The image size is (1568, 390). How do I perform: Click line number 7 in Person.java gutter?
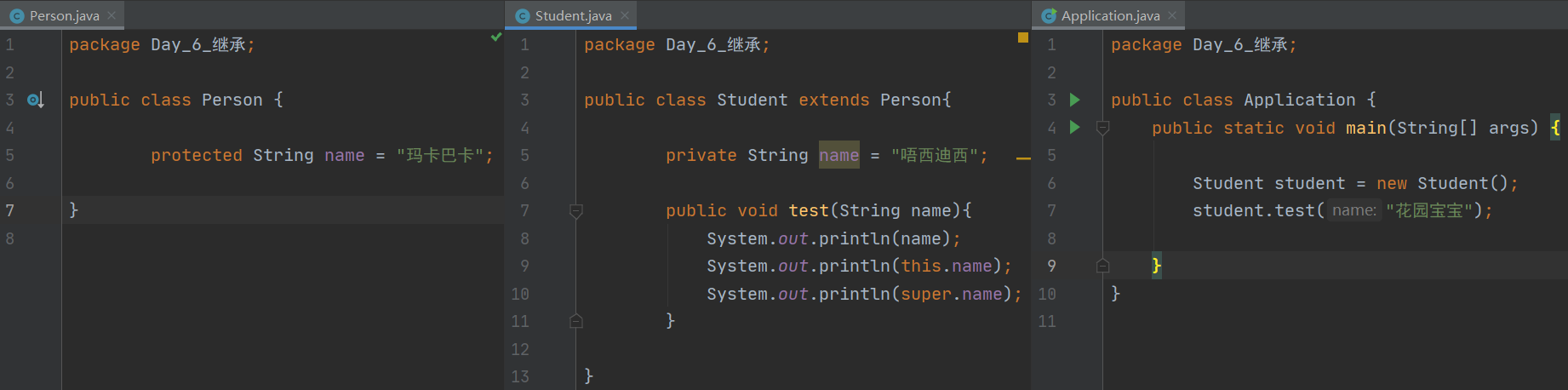click(10, 210)
